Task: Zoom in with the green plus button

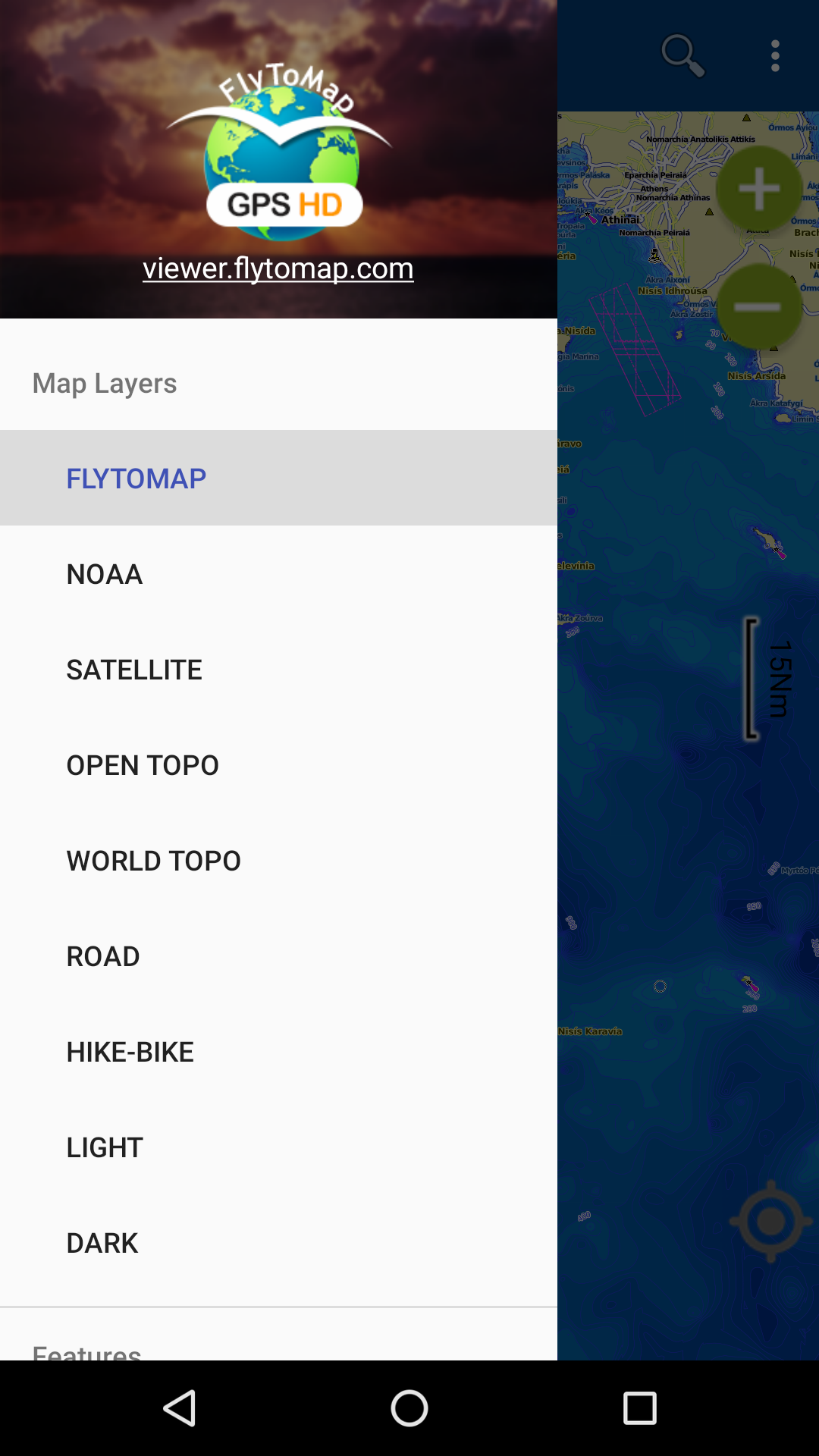Action: [759, 189]
